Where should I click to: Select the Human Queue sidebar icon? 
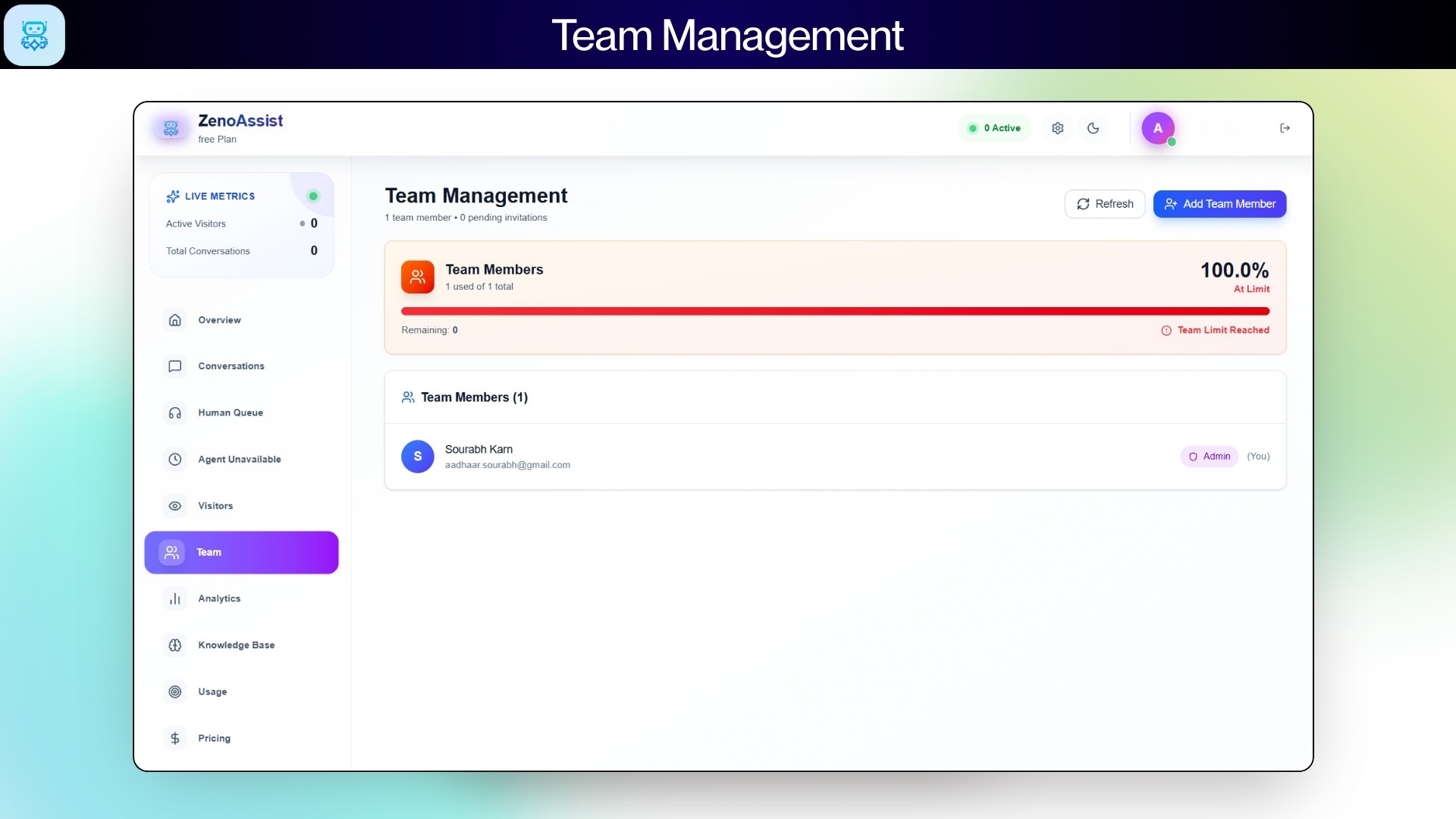point(174,413)
